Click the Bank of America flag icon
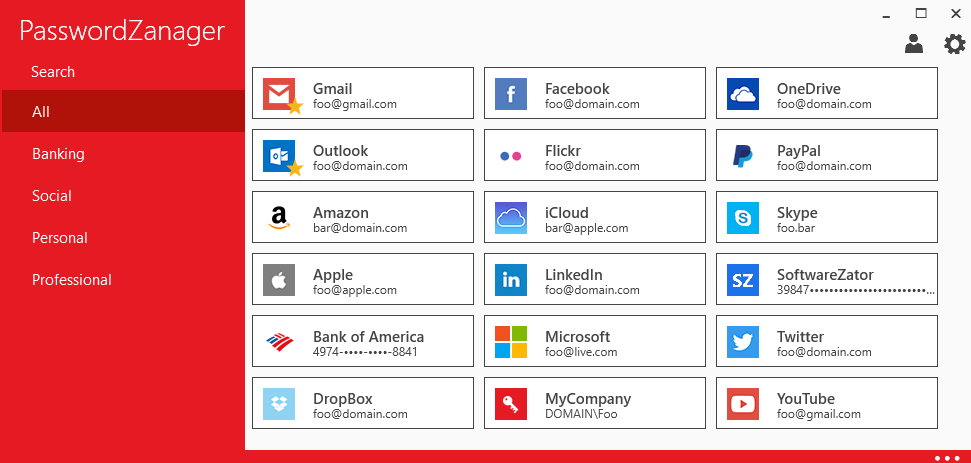 (279, 342)
